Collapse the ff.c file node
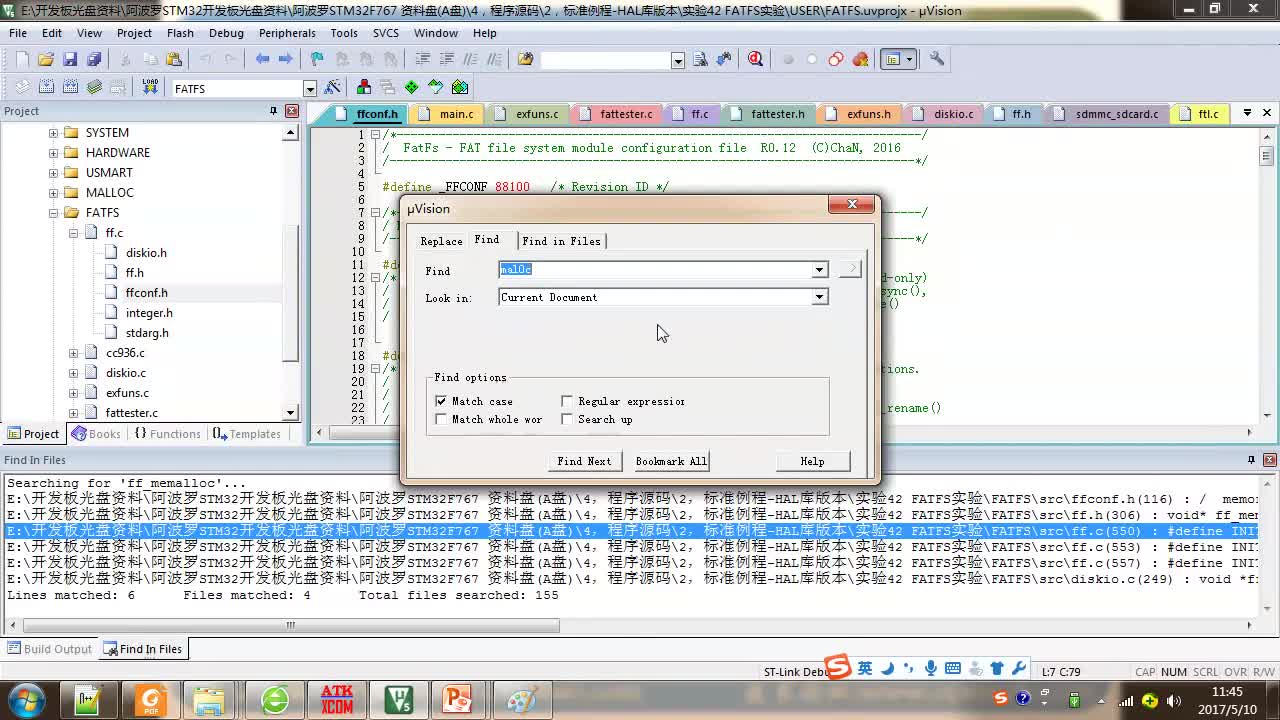 click(x=73, y=232)
